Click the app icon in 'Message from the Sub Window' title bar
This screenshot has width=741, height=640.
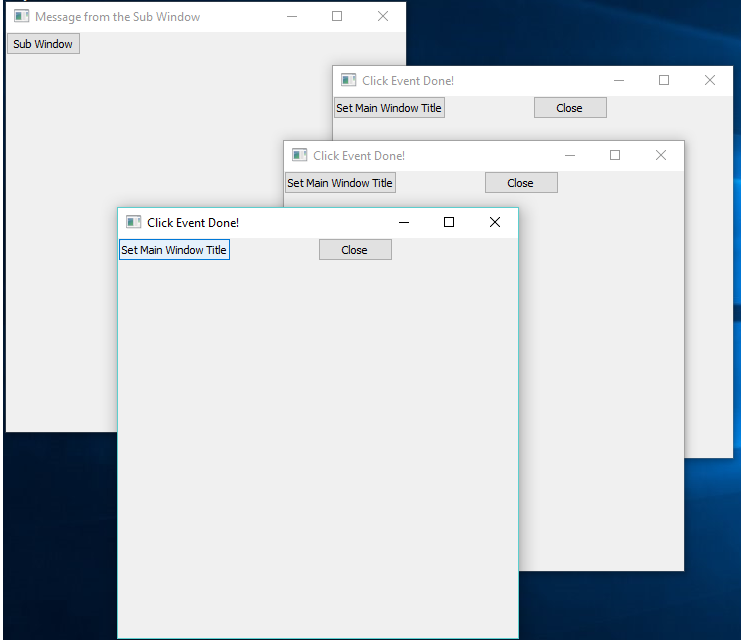click(21, 17)
